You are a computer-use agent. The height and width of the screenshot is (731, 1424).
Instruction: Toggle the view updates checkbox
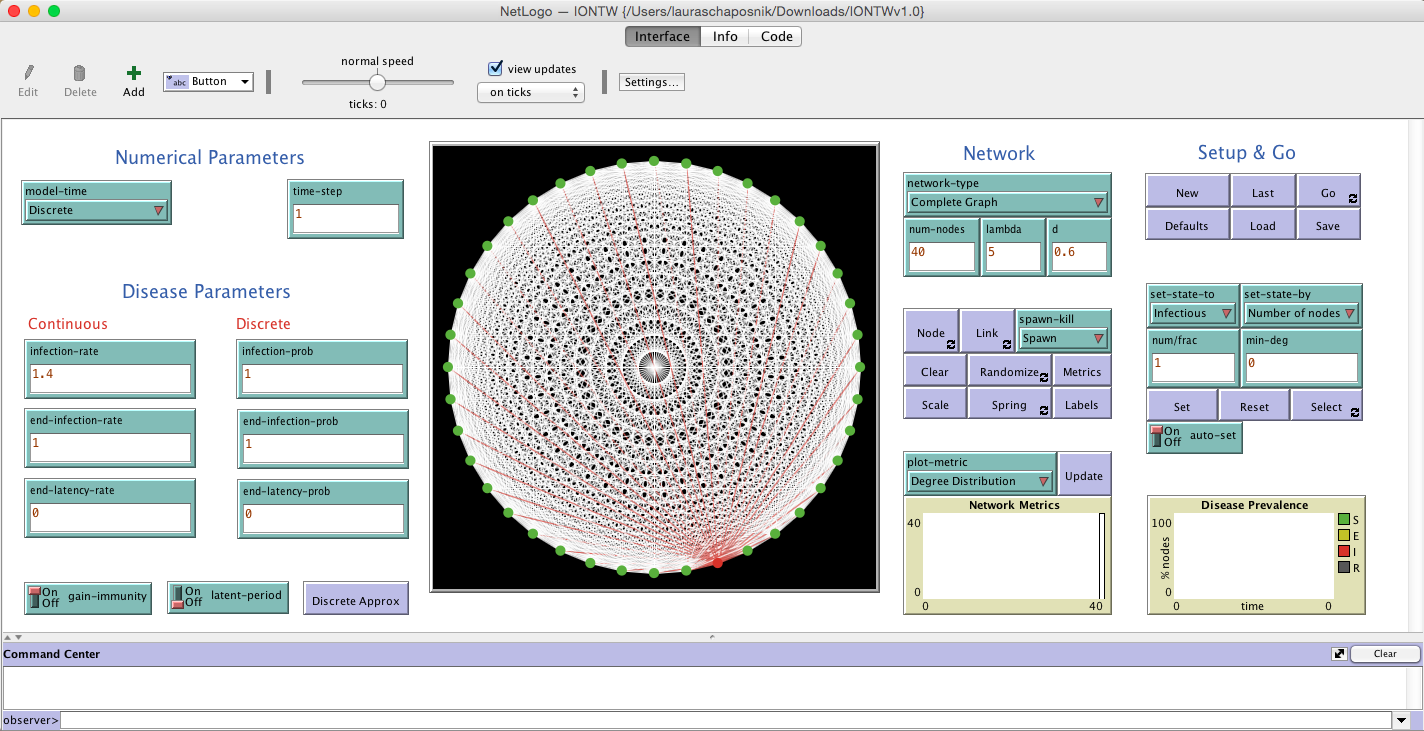tap(495, 69)
